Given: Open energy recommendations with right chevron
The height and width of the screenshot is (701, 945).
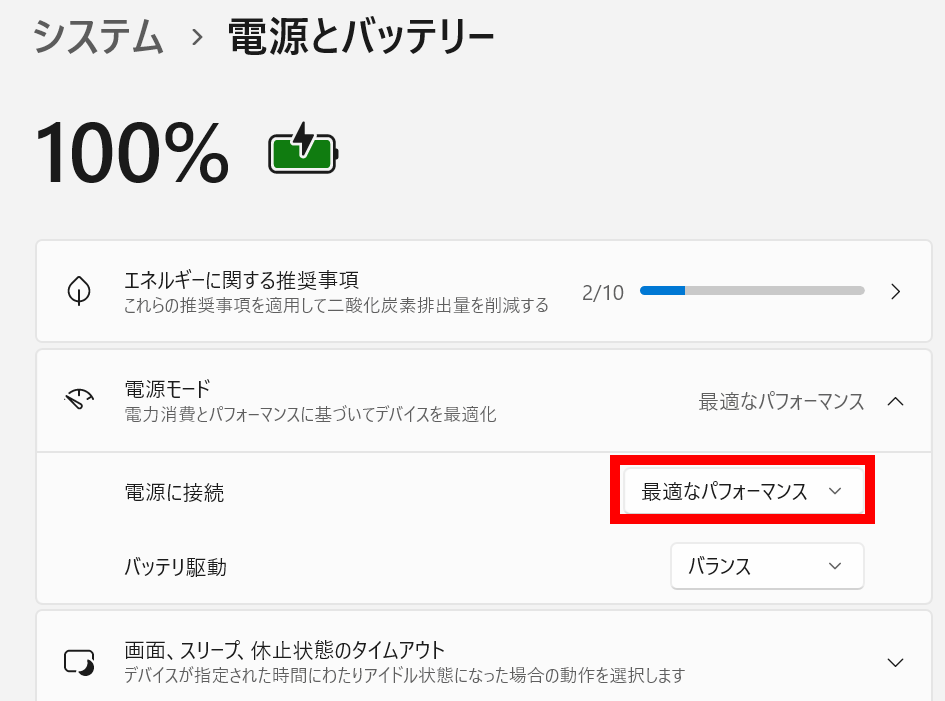Looking at the screenshot, I should [x=896, y=291].
